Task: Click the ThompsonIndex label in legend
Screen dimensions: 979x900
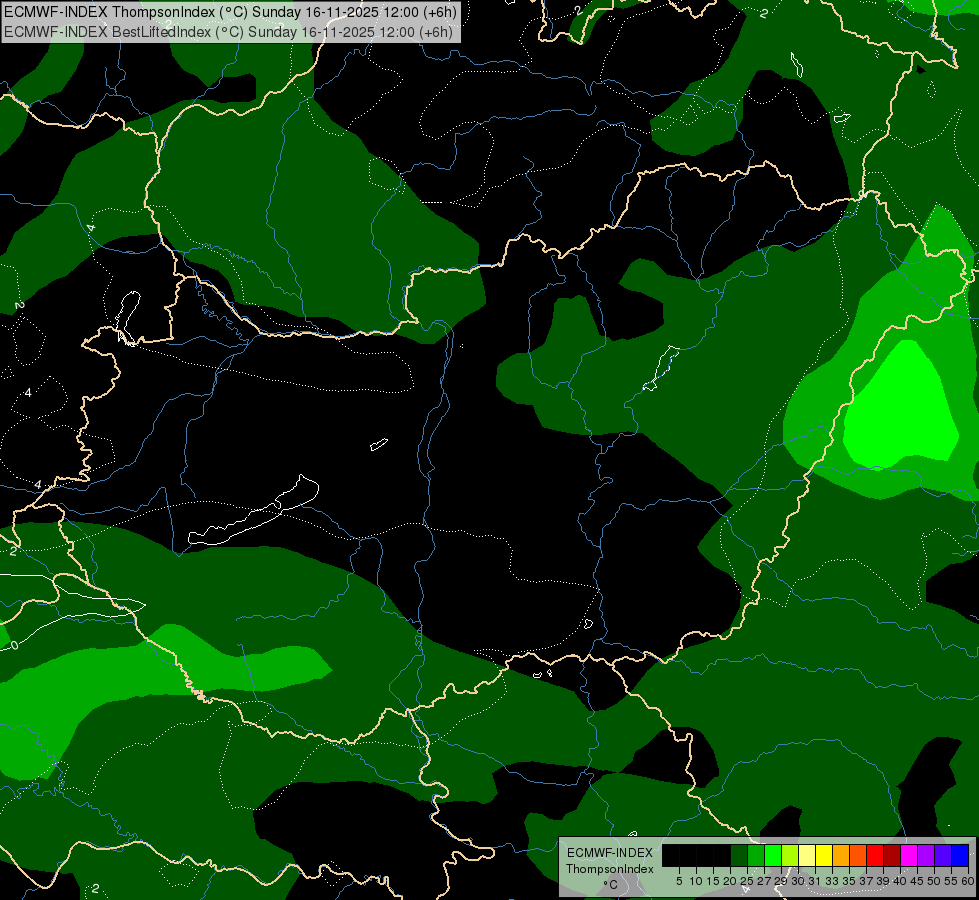Action: [x=609, y=869]
